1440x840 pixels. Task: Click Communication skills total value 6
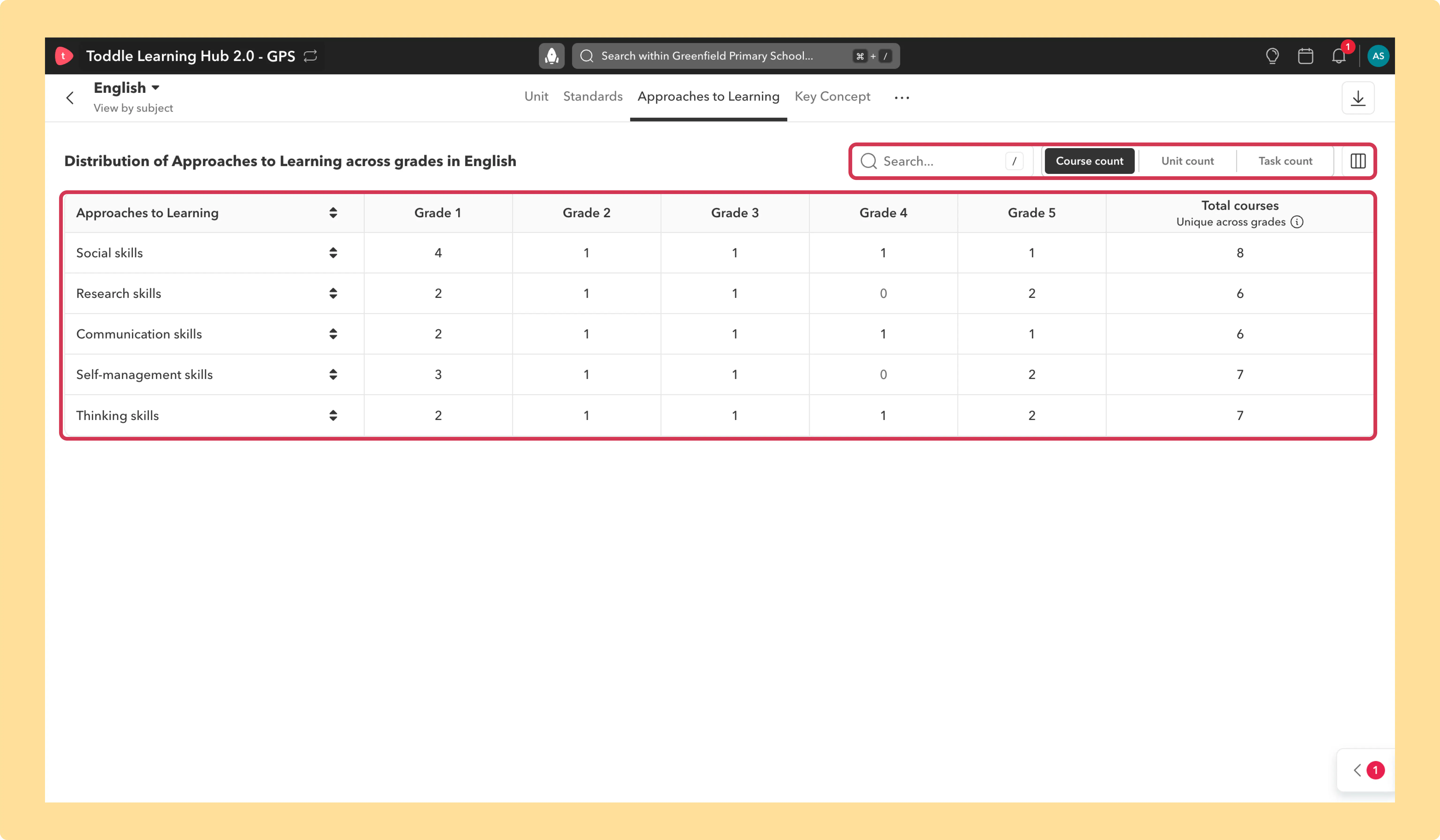click(x=1240, y=334)
